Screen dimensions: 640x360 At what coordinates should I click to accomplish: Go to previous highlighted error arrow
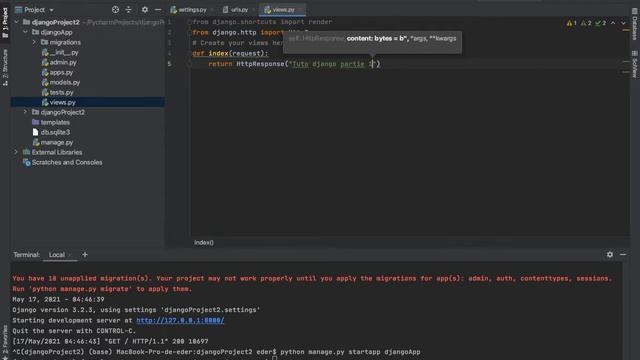pyautogui.click(x=613, y=23)
